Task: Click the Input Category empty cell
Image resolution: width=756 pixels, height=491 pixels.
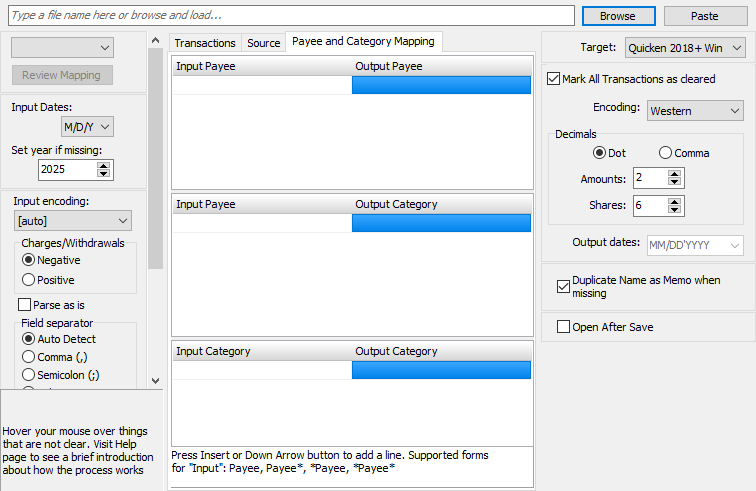Action: [x=262, y=370]
